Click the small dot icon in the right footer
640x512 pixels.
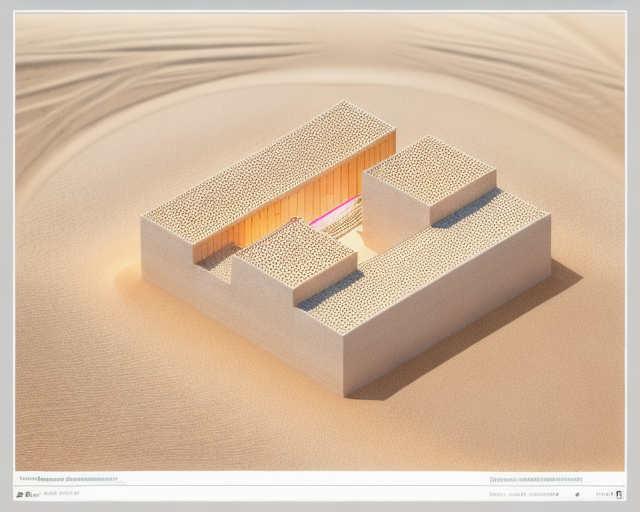[577, 494]
